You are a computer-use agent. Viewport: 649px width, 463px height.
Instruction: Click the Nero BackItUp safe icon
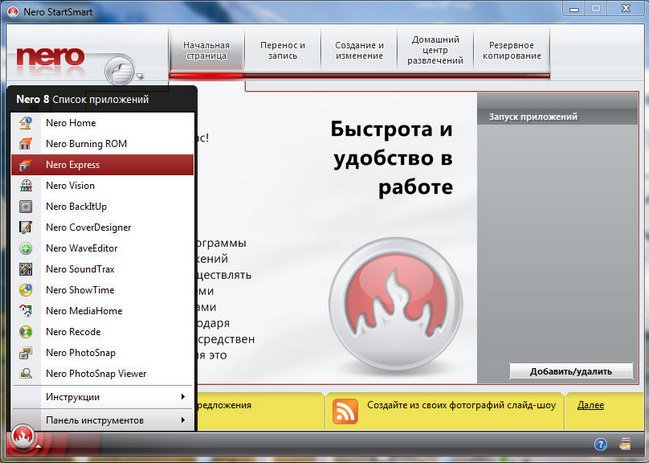pos(26,206)
